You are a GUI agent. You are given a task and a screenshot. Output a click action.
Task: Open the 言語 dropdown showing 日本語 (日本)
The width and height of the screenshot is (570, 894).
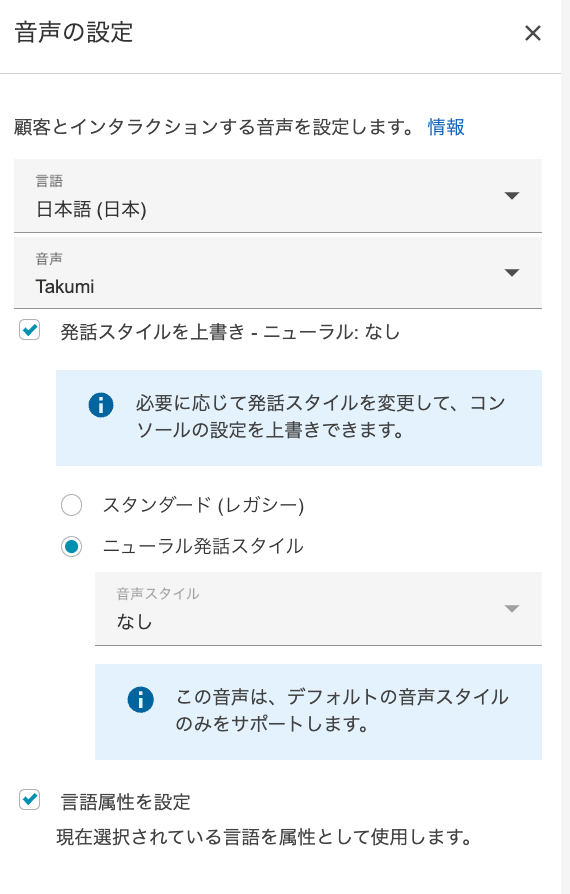coord(278,196)
